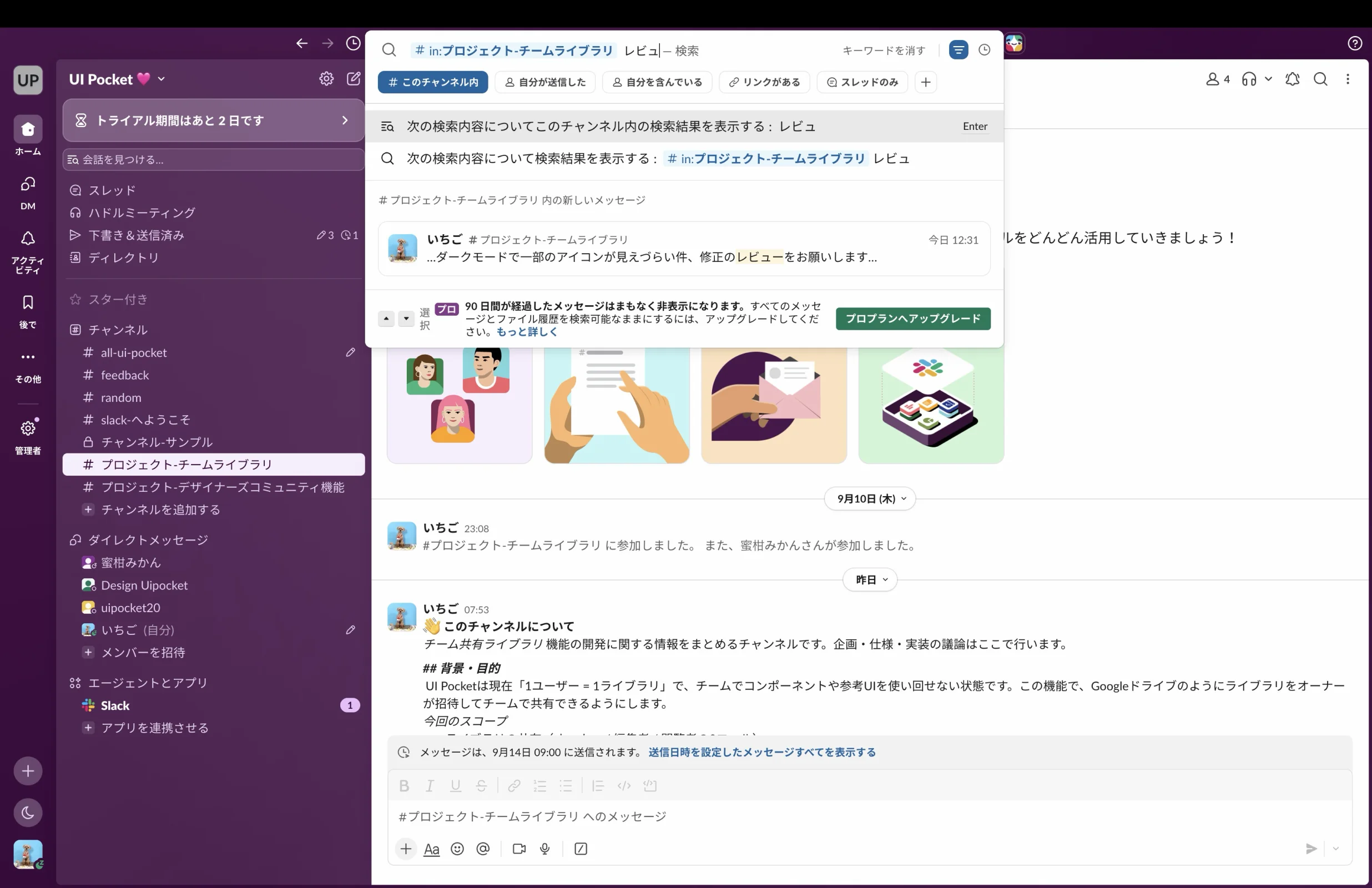Click the plus create button in left rail
1372x888 pixels.
[x=28, y=771]
